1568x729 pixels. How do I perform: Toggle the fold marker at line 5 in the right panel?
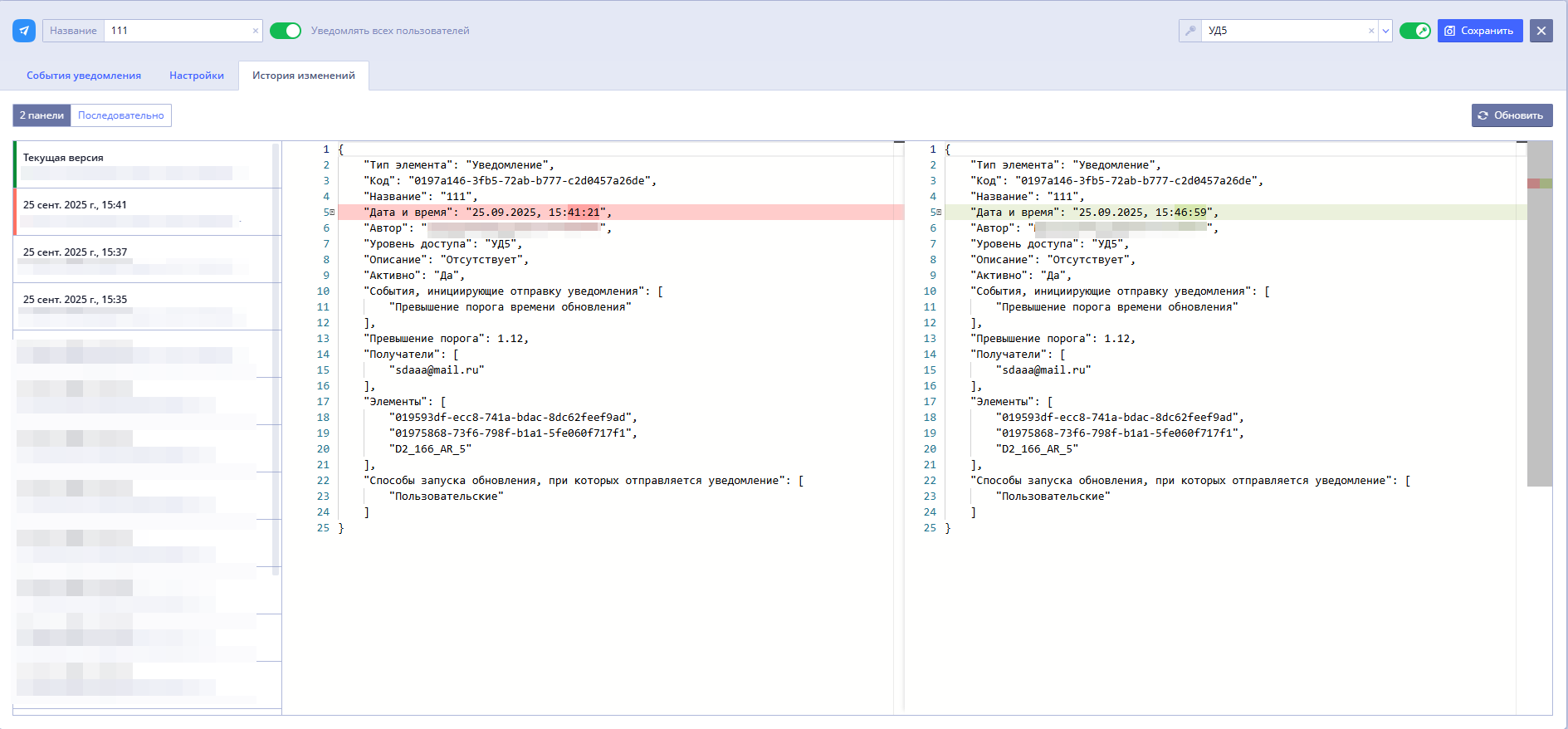tap(939, 213)
